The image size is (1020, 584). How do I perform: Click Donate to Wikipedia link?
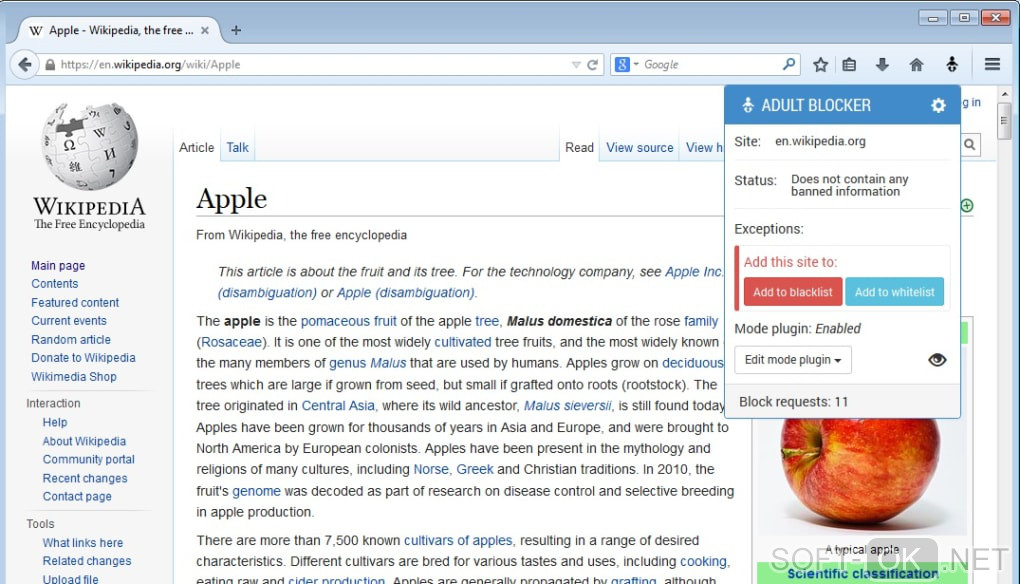[x=83, y=358]
